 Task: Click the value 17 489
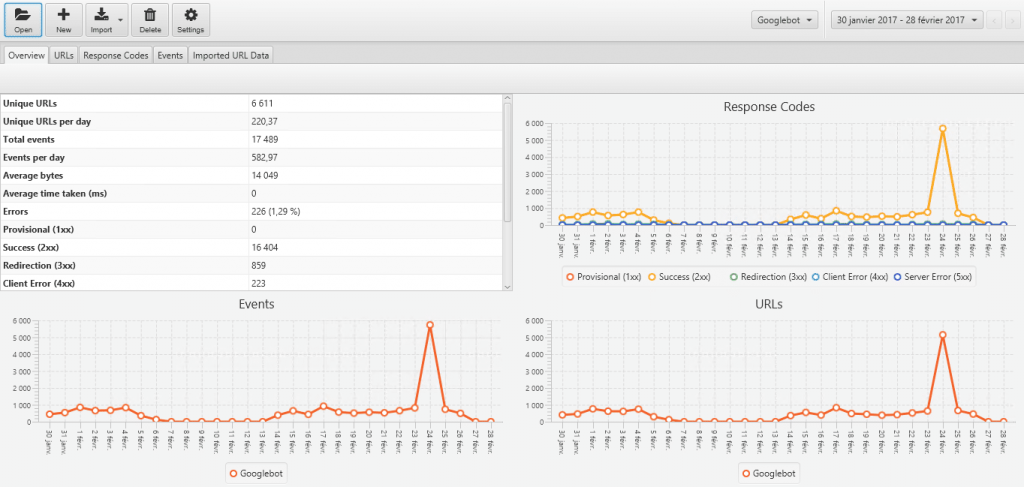(263, 140)
